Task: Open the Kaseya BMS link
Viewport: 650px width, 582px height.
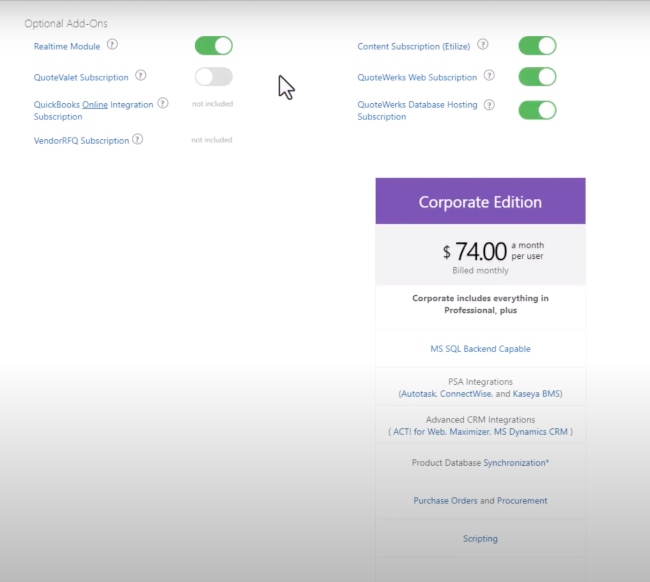Action: click(536, 393)
